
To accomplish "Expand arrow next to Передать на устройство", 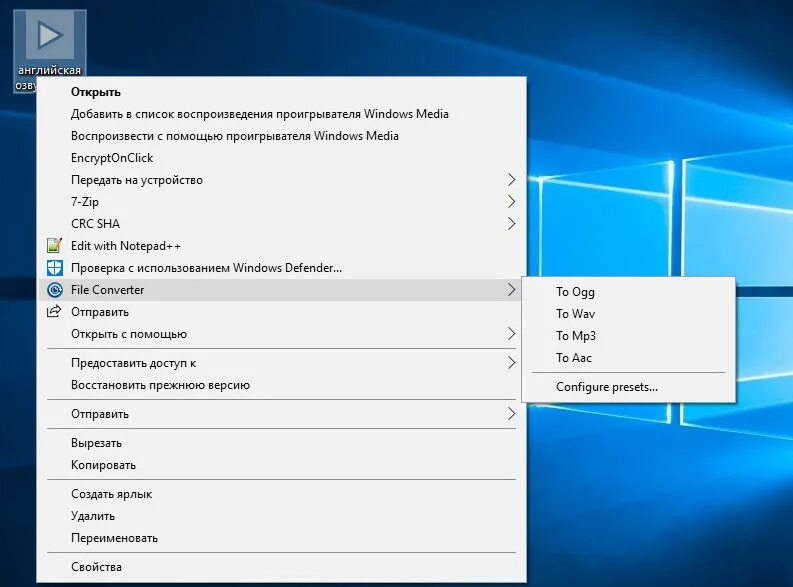I will click(511, 179).
